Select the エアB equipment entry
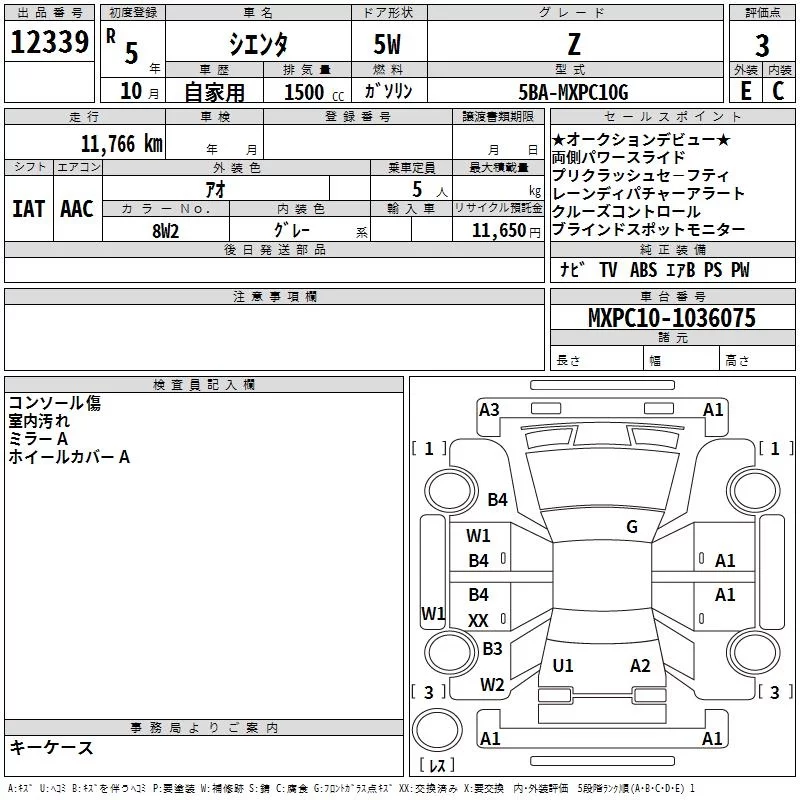 point(681,269)
